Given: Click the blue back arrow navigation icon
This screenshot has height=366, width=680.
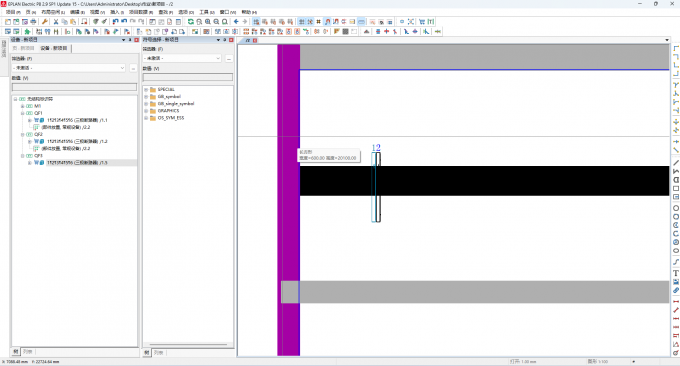Looking at the screenshot, I should coord(236,22).
